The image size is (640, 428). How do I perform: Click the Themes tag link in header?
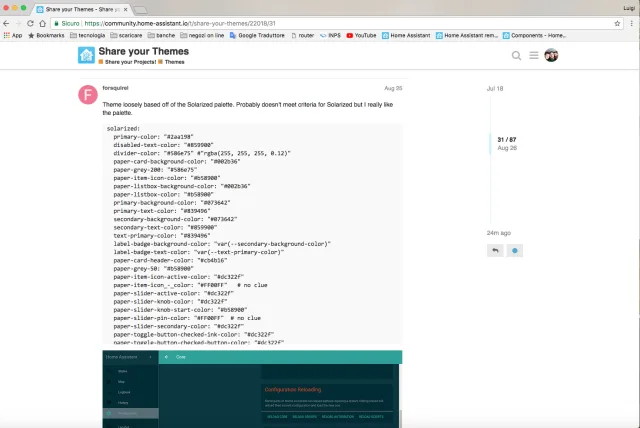point(171,62)
